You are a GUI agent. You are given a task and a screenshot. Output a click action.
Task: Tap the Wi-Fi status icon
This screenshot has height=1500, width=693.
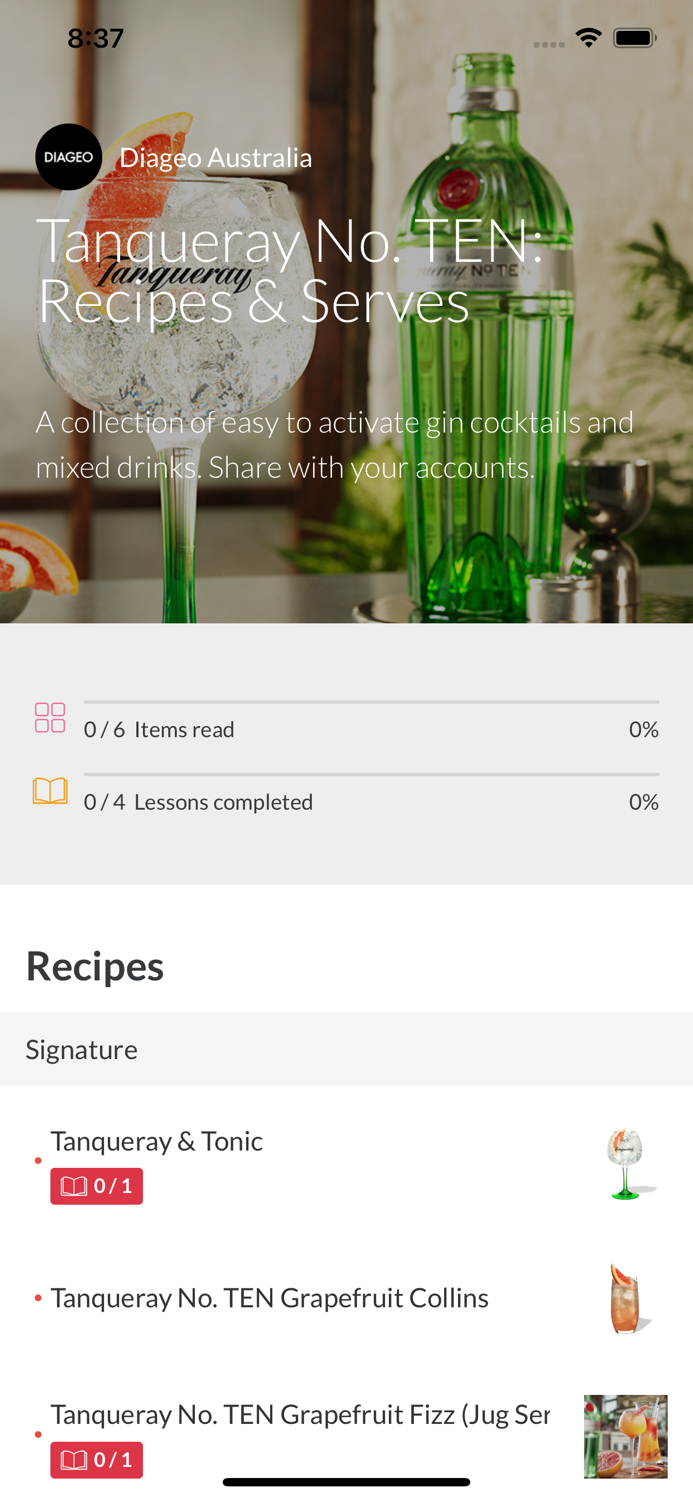[x=588, y=38]
